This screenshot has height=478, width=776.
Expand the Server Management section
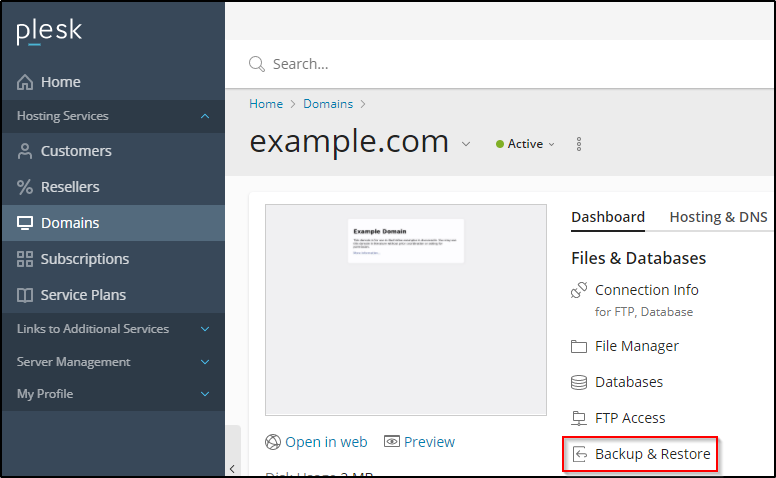click(x=205, y=362)
